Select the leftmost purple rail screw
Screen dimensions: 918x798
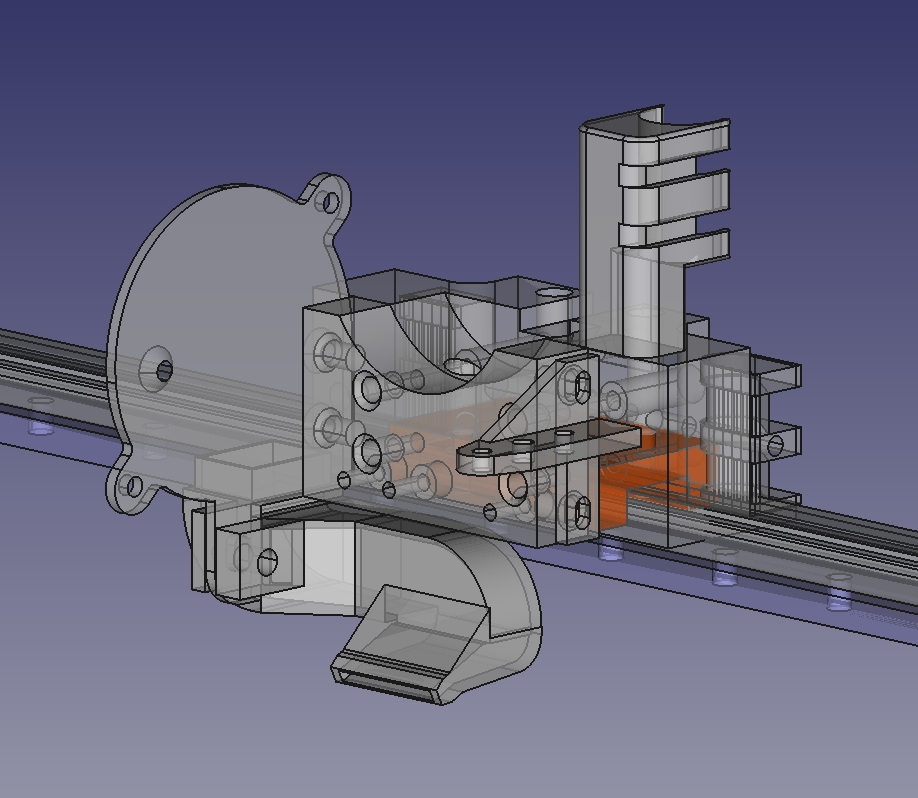(x=40, y=427)
